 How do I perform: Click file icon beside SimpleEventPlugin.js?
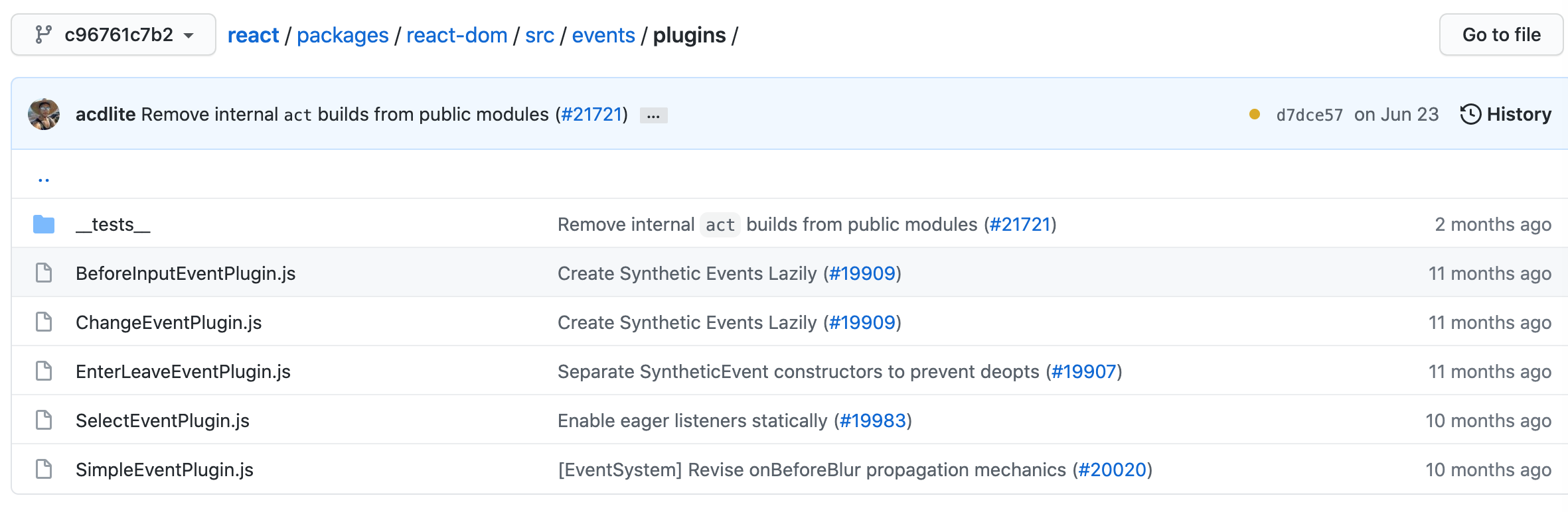(x=44, y=469)
